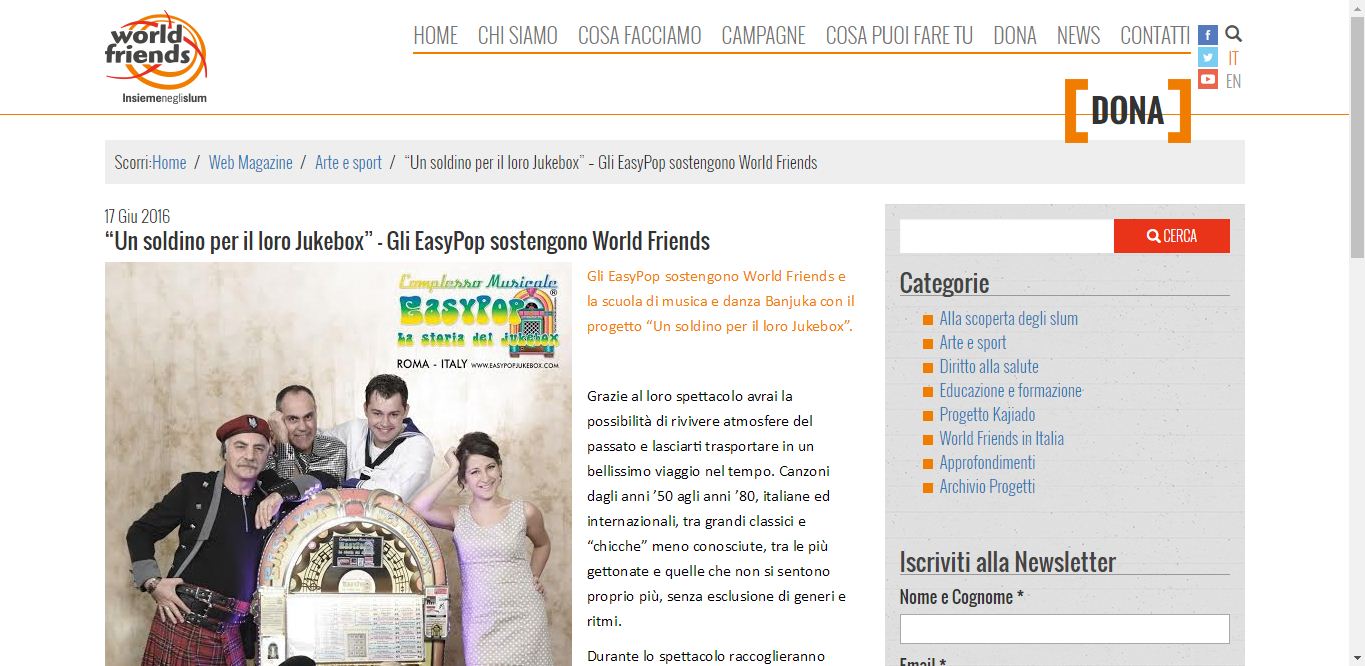1365x666 pixels.
Task: Select DONA in the navigation bar
Action: click(x=1015, y=35)
